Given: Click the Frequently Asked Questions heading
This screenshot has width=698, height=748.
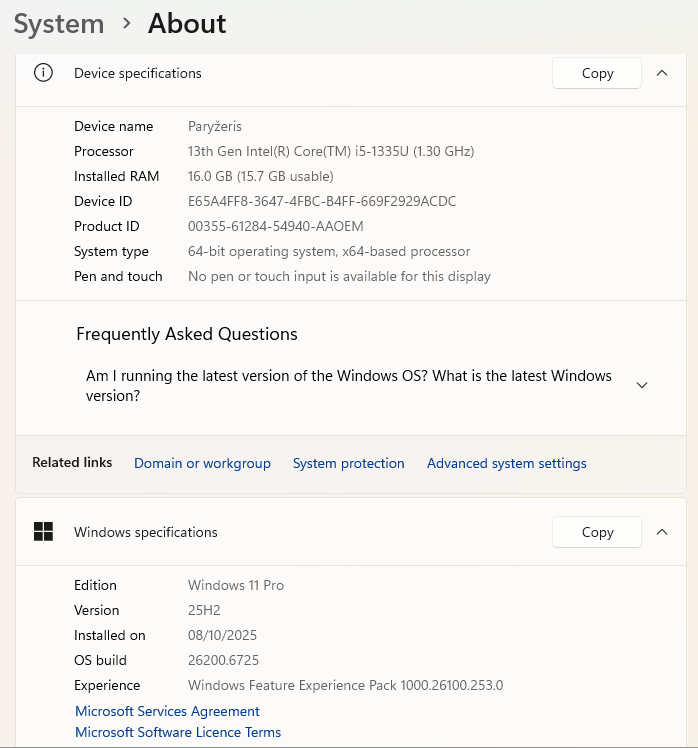Looking at the screenshot, I should click(187, 334).
